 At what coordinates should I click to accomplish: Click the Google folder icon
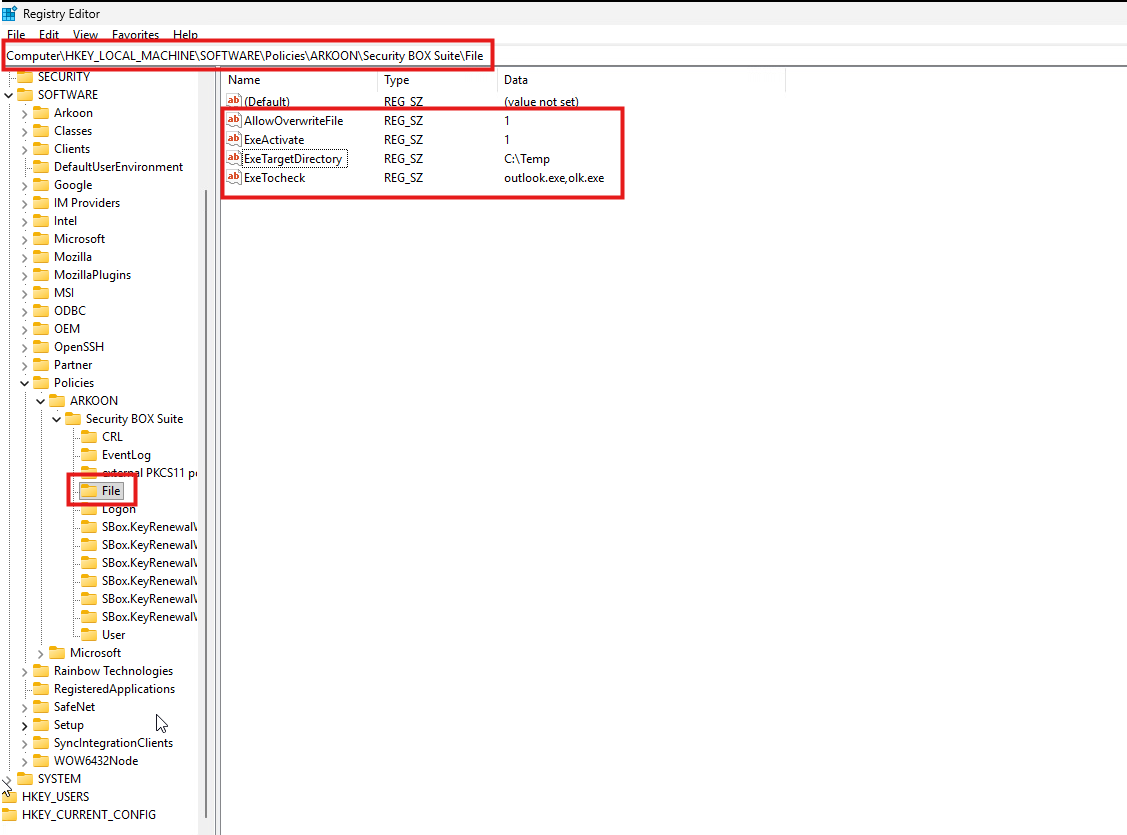click(x=42, y=185)
